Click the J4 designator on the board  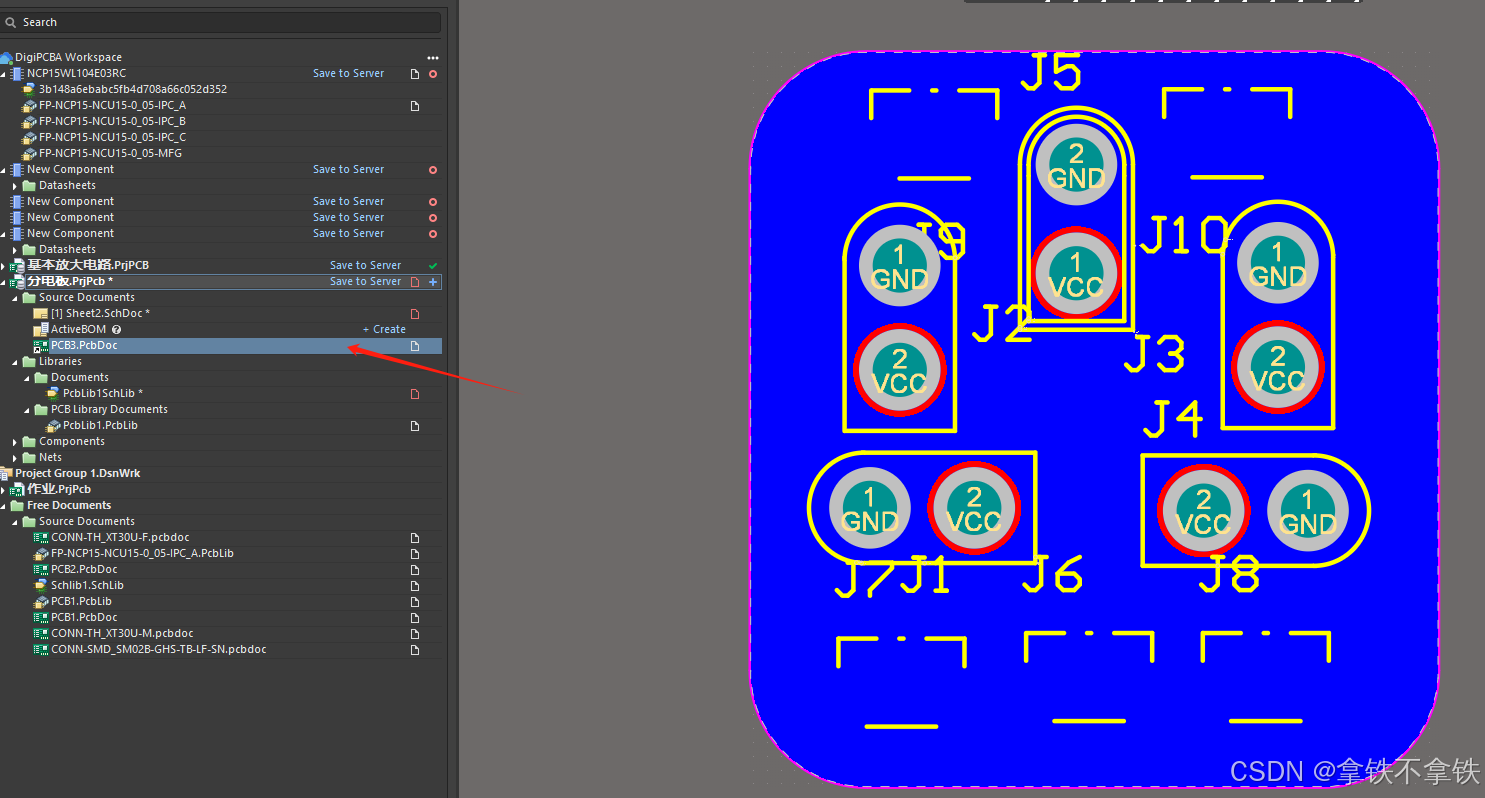[x=1173, y=418]
